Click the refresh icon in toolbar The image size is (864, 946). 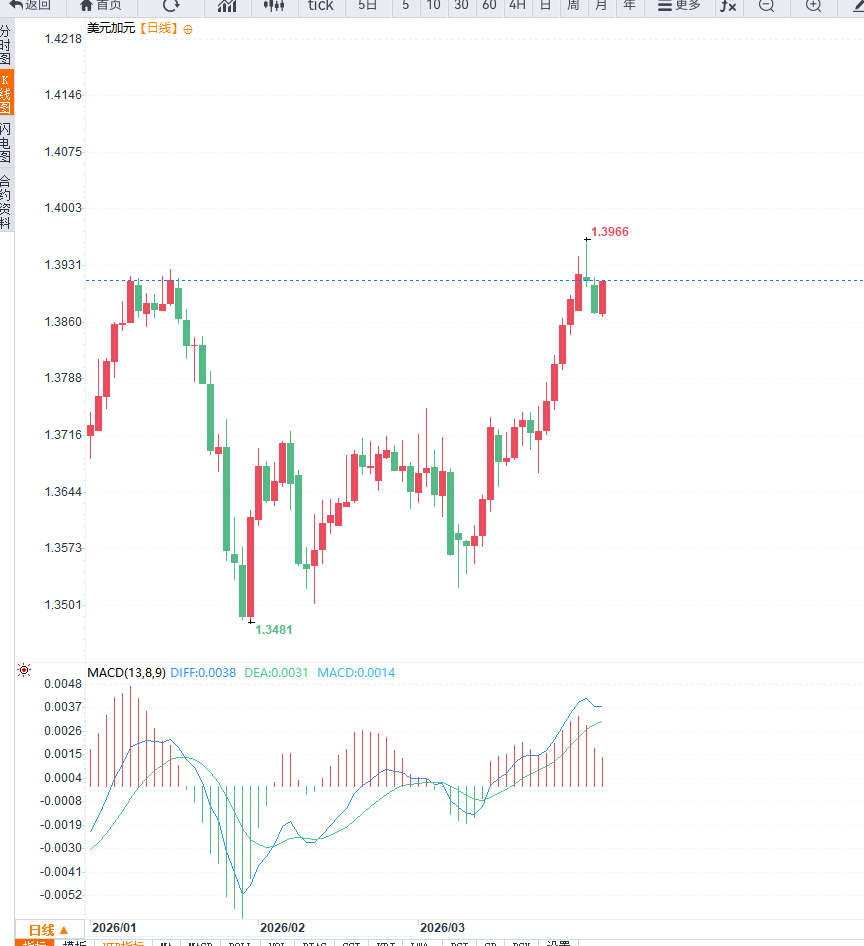click(x=171, y=5)
